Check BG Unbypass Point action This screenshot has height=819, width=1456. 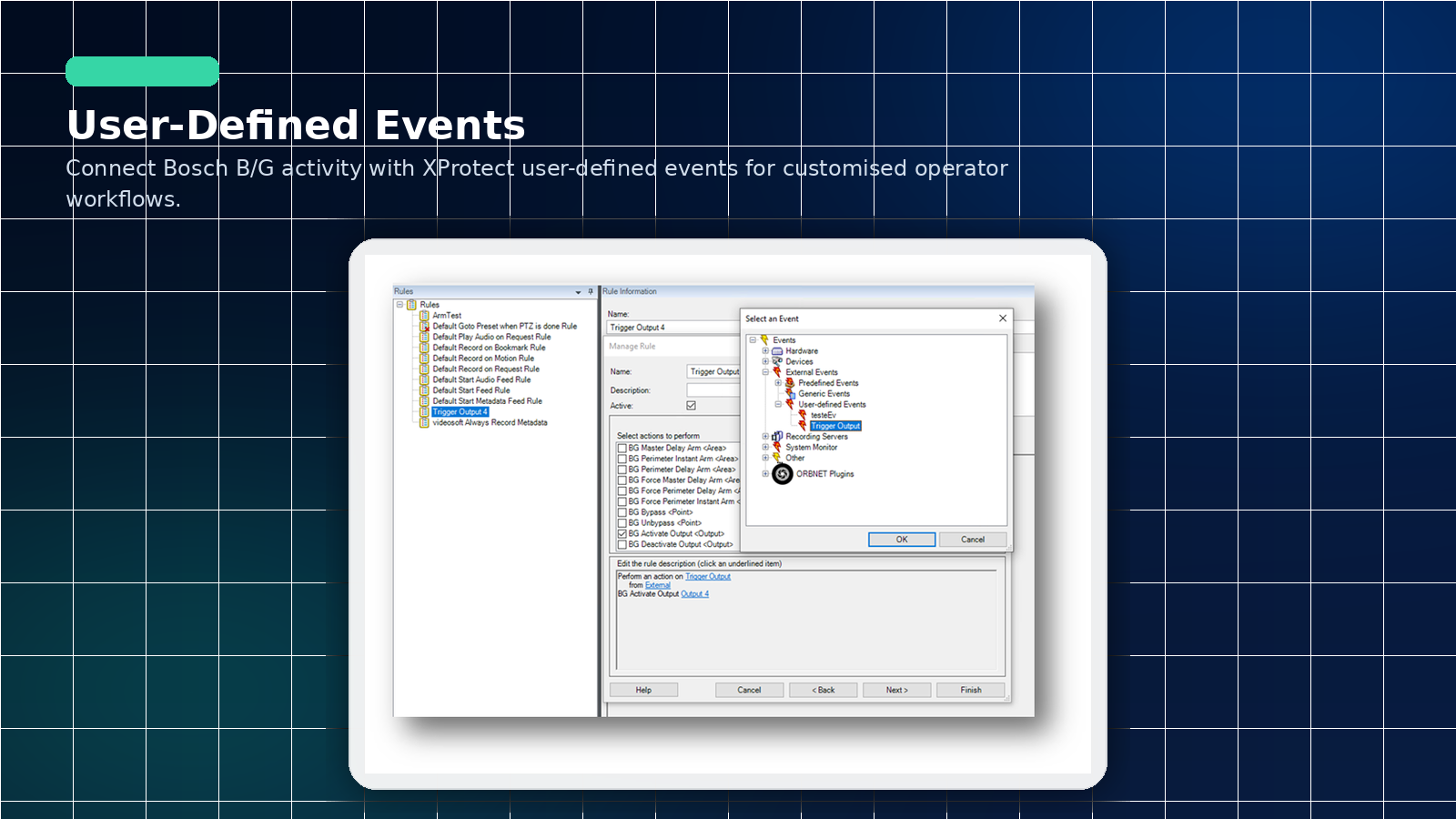click(622, 523)
